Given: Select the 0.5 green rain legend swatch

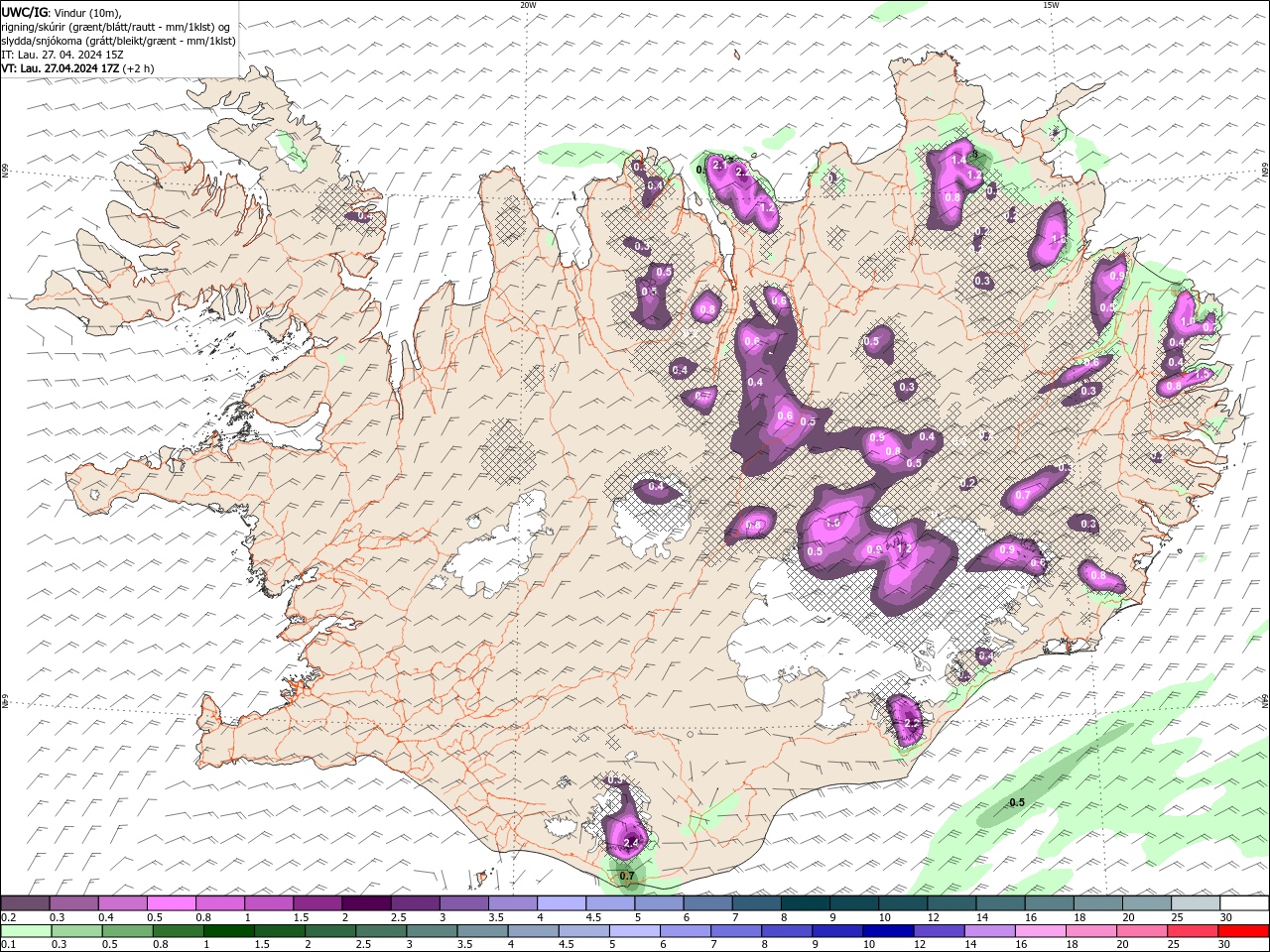Looking at the screenshot, I should (x=127, y=931).
